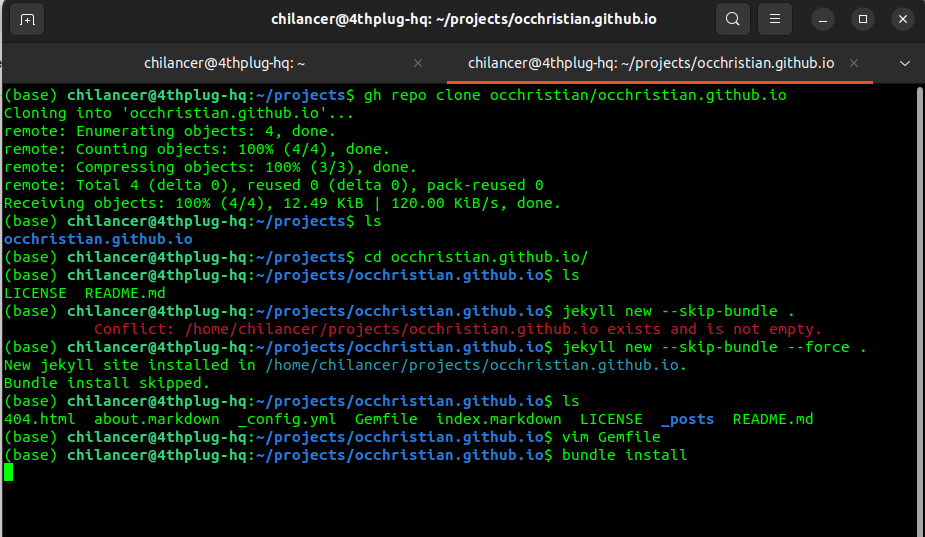This screenshot has width=925, height=537.
Task: Click 'remote: Counting objects' output line
Action: pos(197,149)
